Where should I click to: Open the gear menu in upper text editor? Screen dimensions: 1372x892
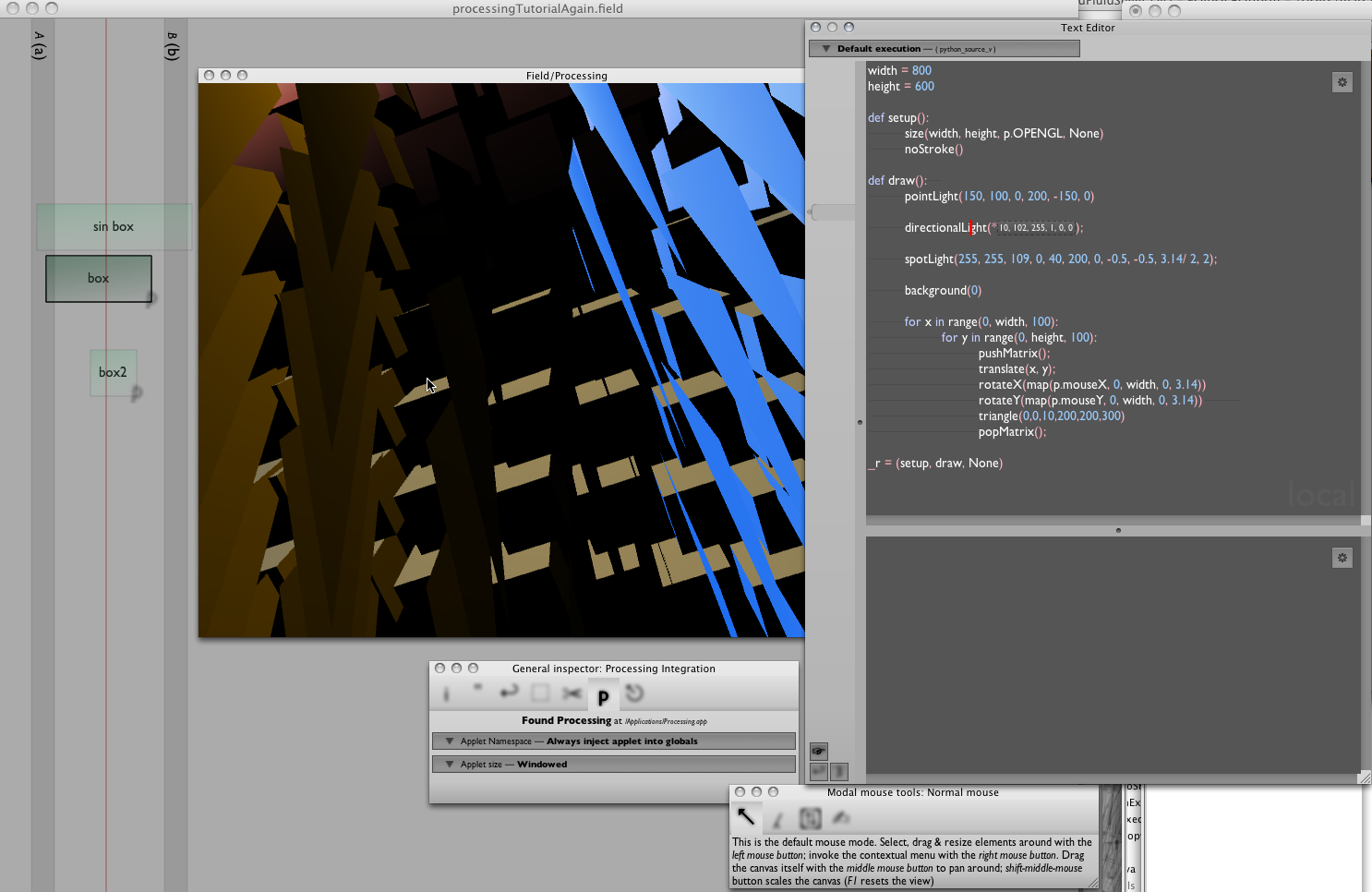1342,82
